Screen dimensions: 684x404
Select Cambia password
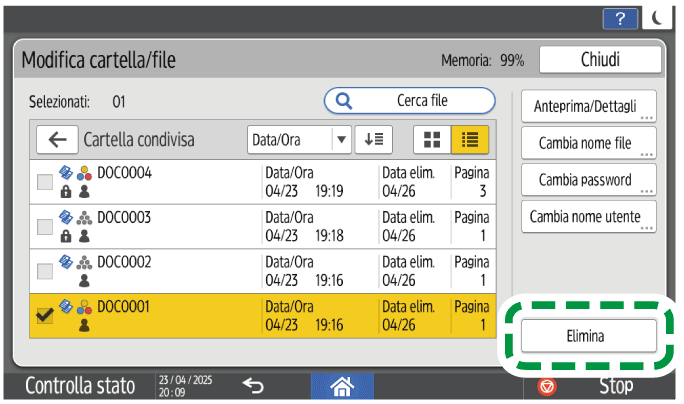tap(588, 180)
